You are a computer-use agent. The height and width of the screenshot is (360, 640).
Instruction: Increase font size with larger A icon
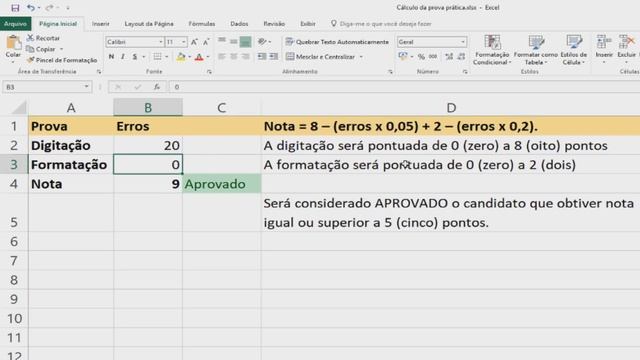(194, 42)
